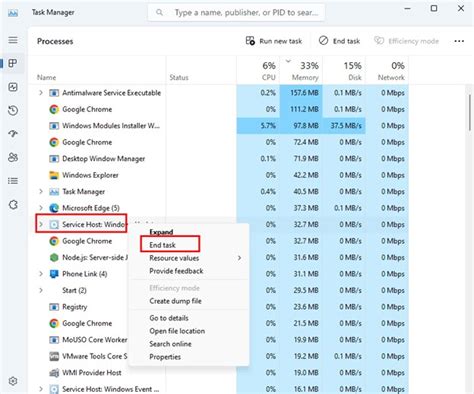Open the Users sidebar icon
Image resolution: width=474 pixels, height=394 pixels.
pyautogui.click(x=13, y=157)
